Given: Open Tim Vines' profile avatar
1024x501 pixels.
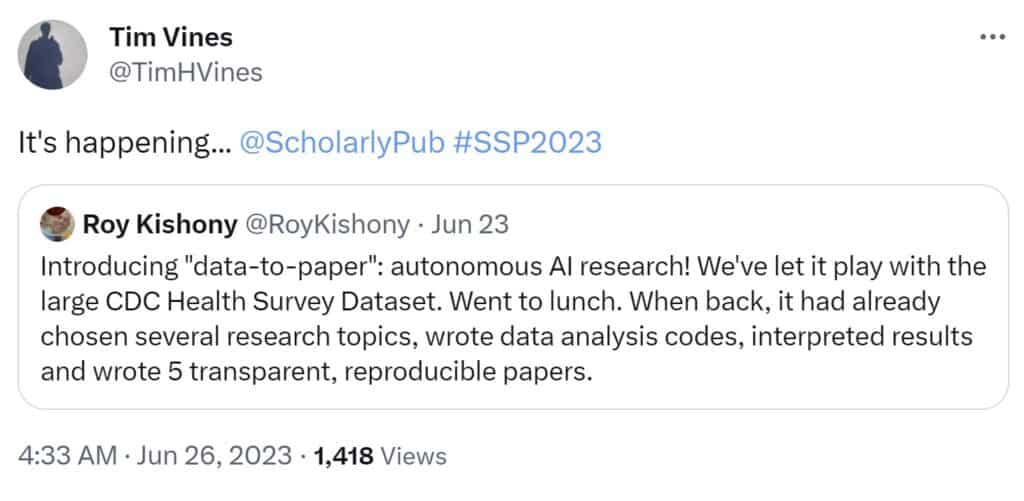Looking at the screenshot, I should click(x=54, y=55).
